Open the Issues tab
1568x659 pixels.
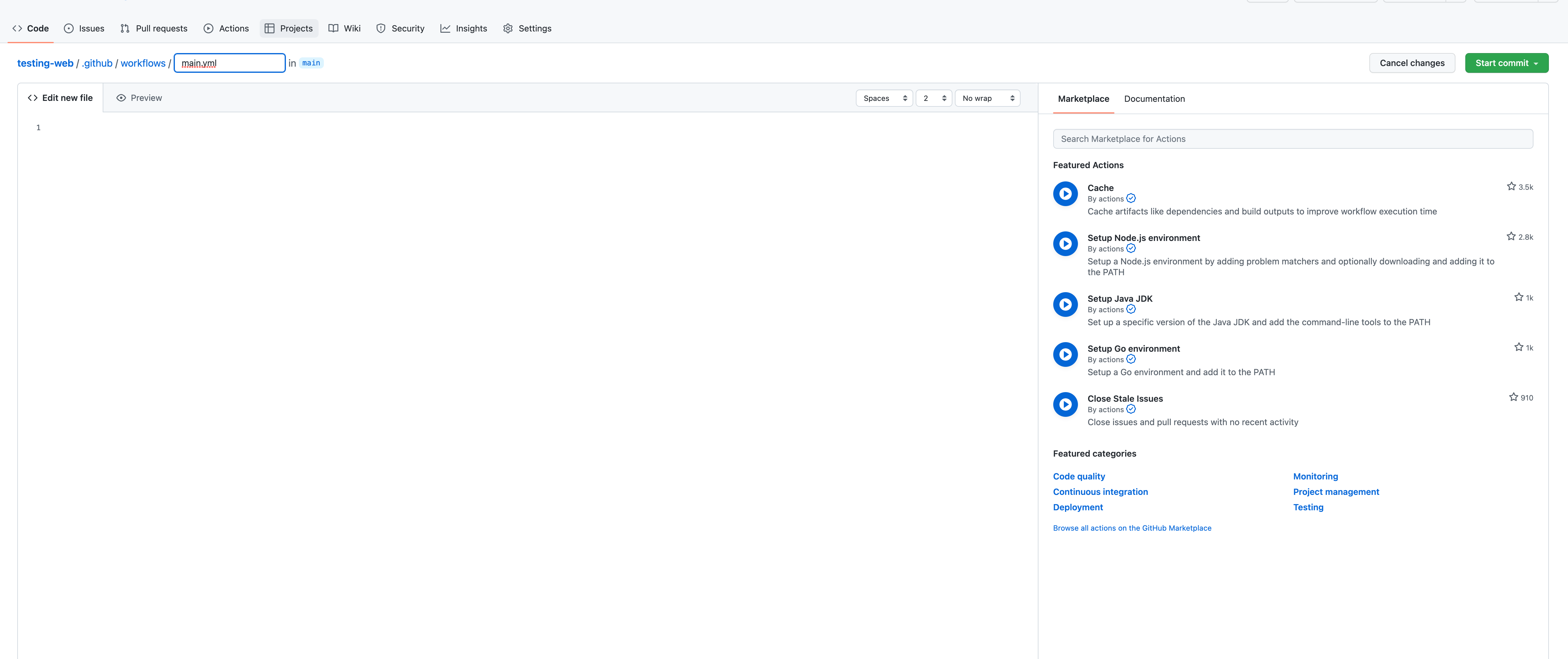84,28
